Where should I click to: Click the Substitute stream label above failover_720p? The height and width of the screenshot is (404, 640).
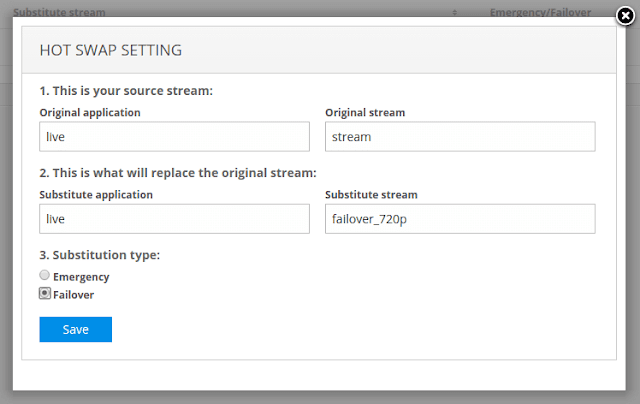(x=372, y=194)
